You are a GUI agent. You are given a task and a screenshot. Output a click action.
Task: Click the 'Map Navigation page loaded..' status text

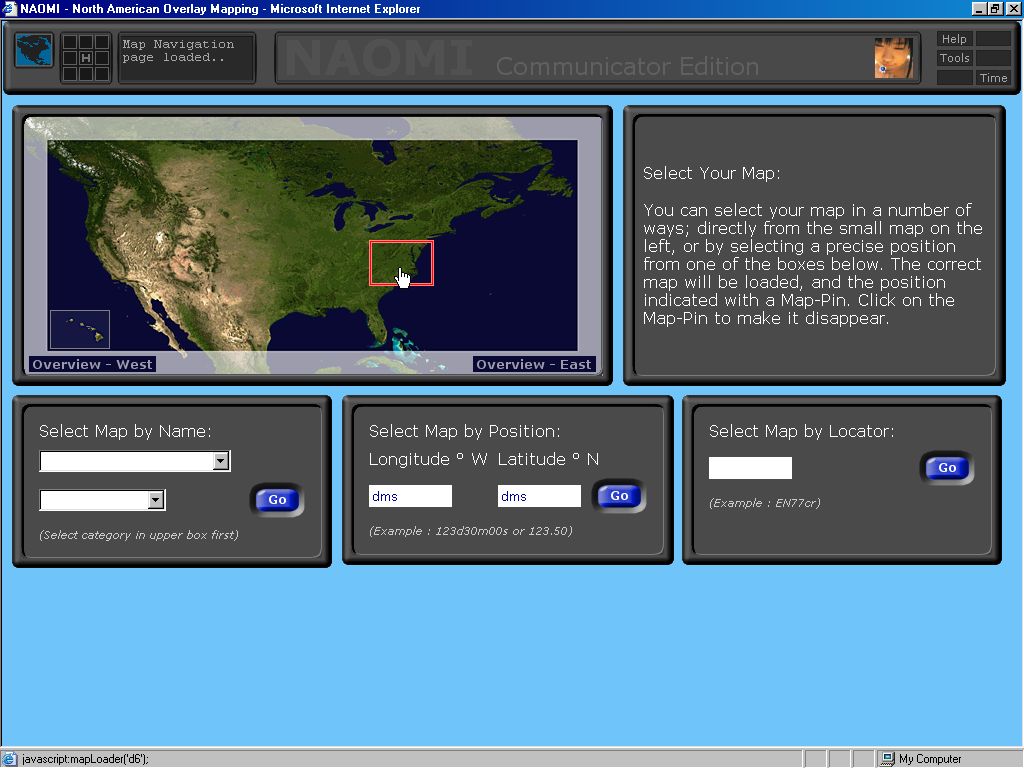(178, 51)
